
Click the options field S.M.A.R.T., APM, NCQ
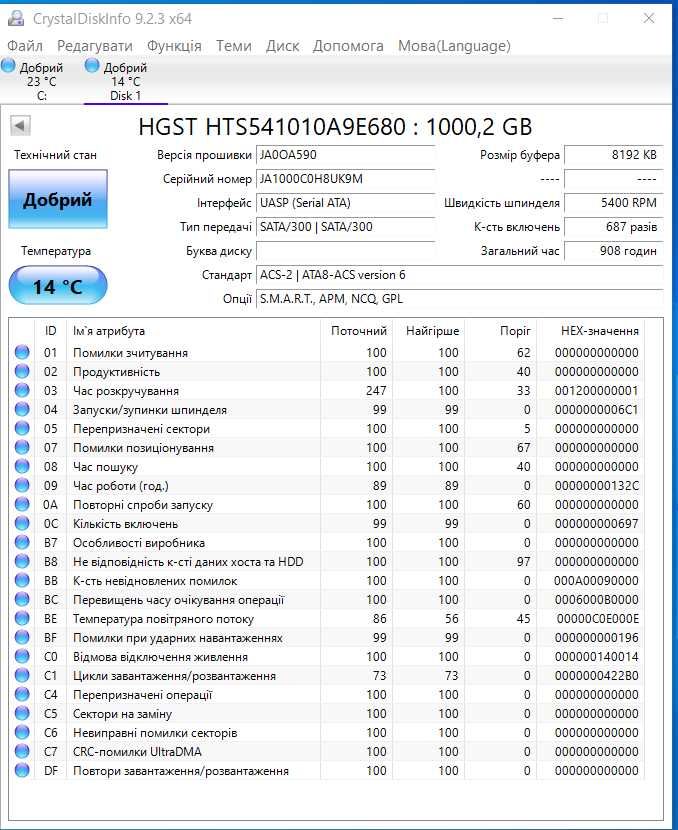[x=459, y=299]
